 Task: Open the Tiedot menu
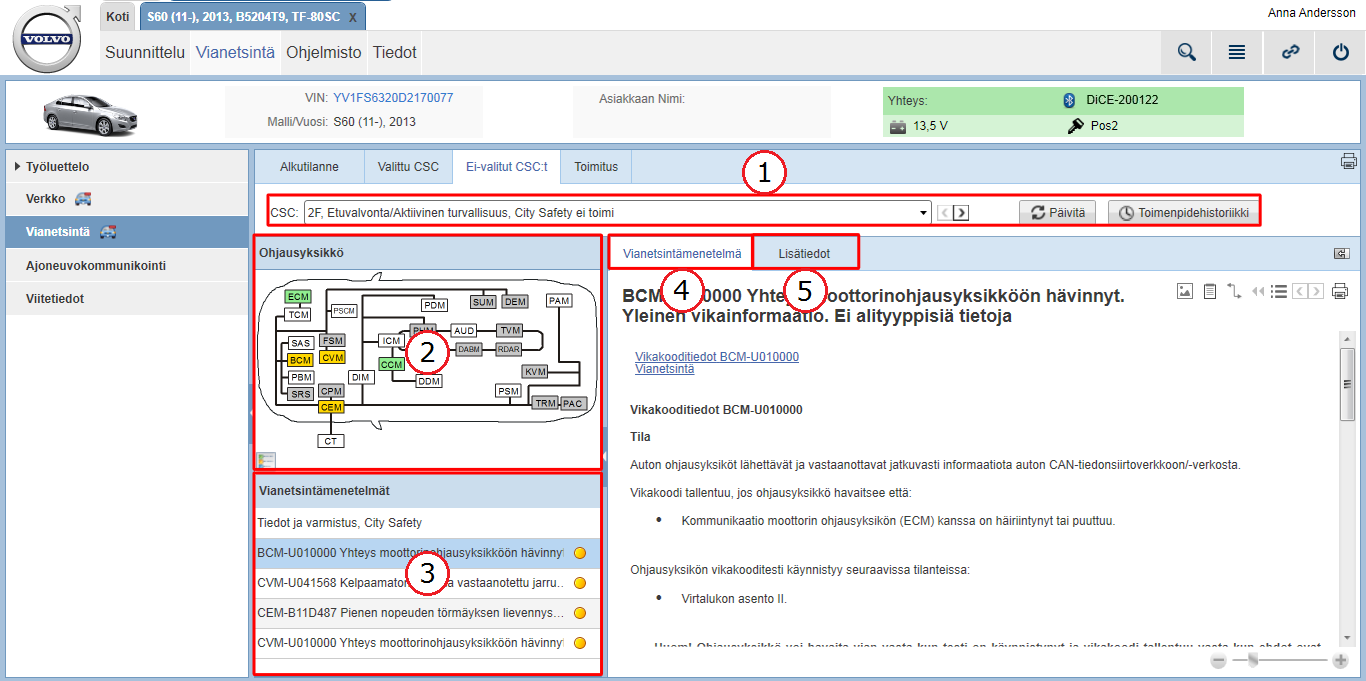click(x=395, y=53)
